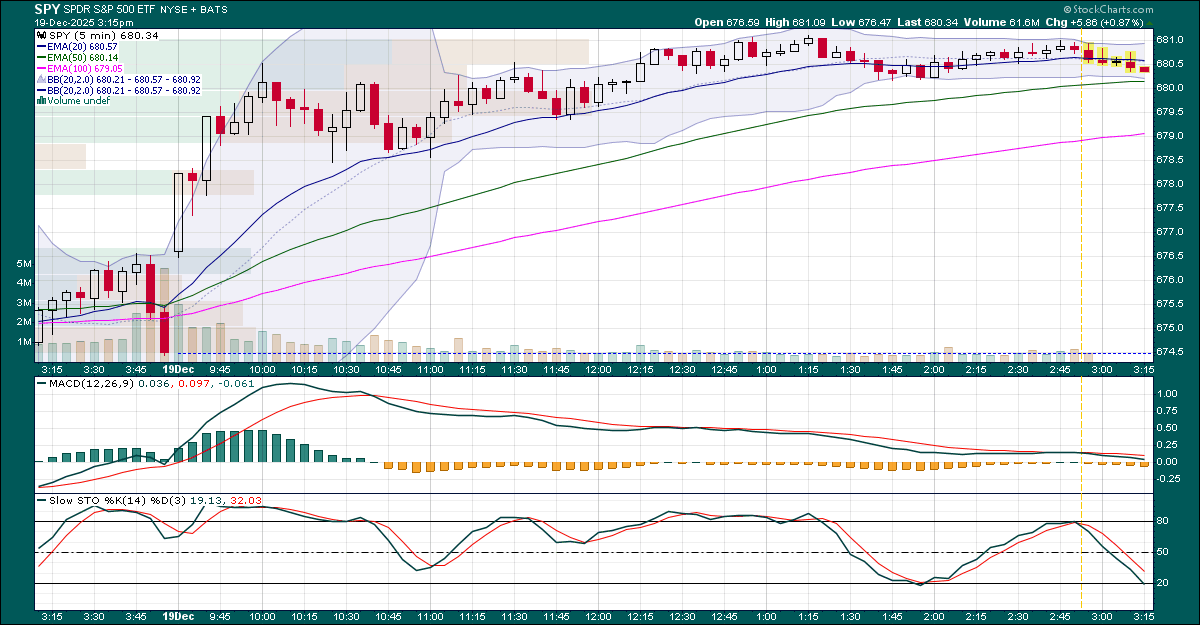Click the green line swatch next to EMA(50)
Viewport: 1200px width, 625px height.
(x=41, y=58)
